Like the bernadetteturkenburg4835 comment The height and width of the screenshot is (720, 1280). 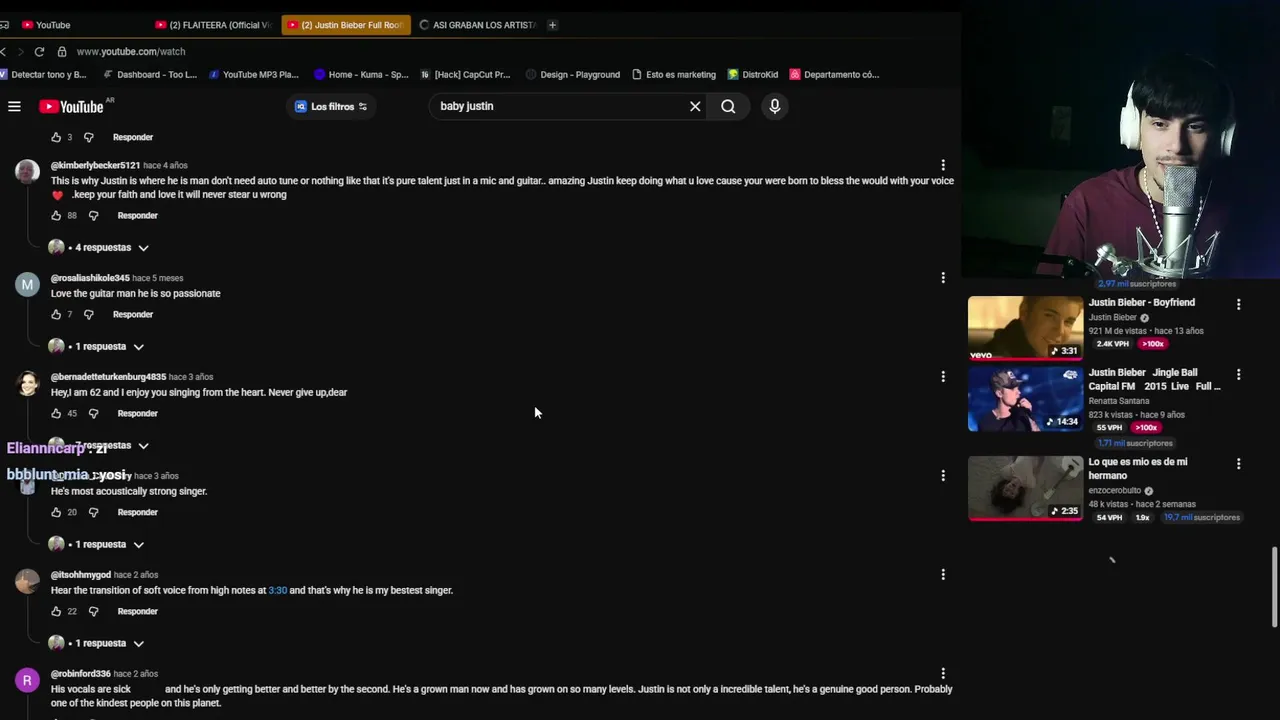[x=56, y=413]
